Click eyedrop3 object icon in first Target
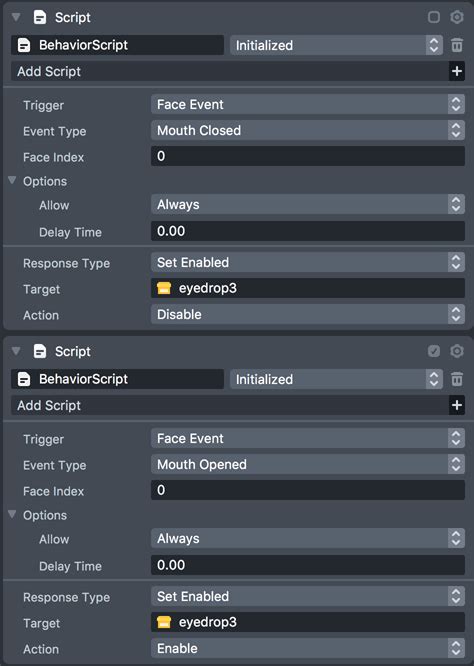 pos(164,288)
